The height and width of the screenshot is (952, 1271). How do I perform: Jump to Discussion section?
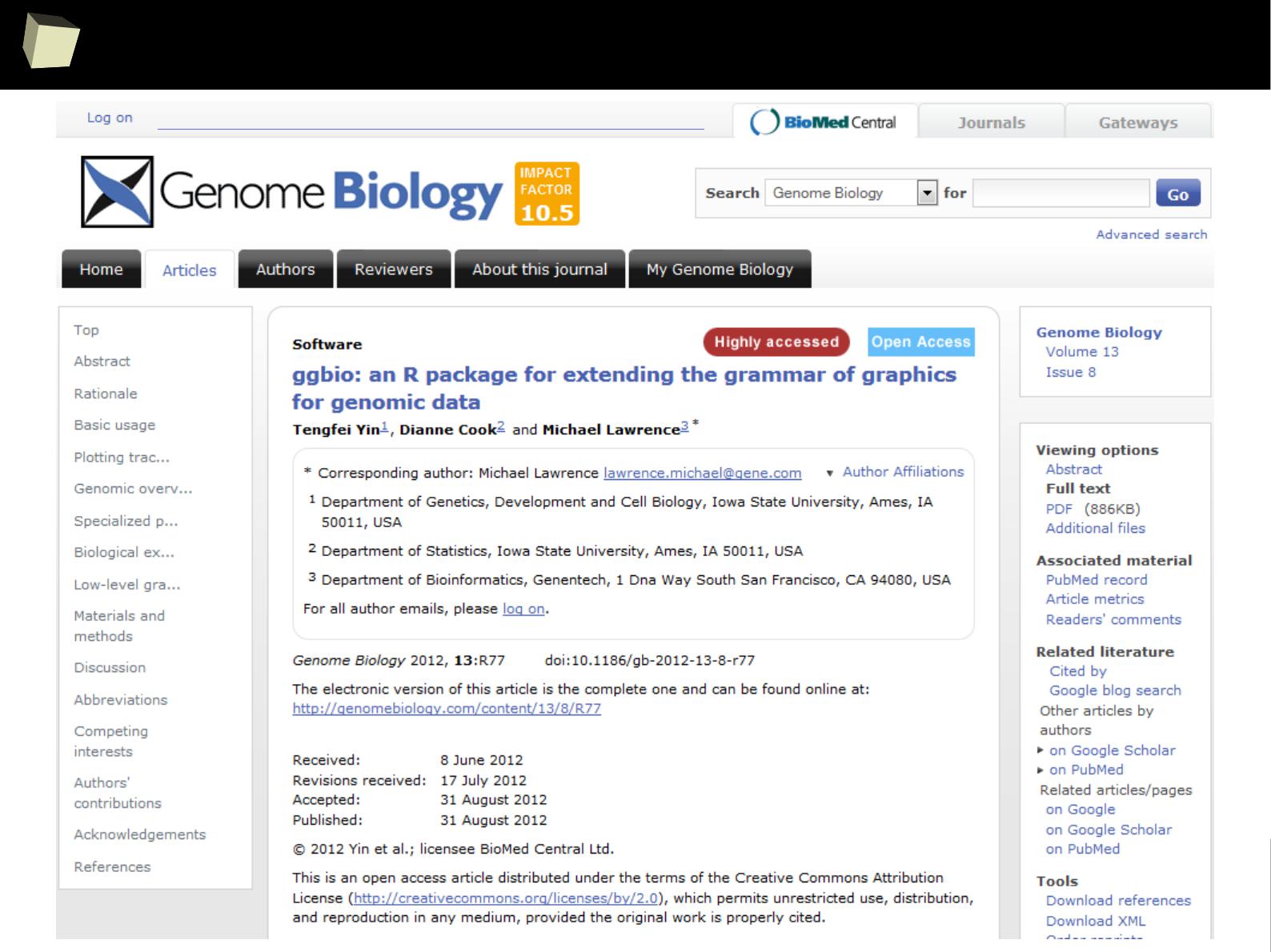pos(110,667)
